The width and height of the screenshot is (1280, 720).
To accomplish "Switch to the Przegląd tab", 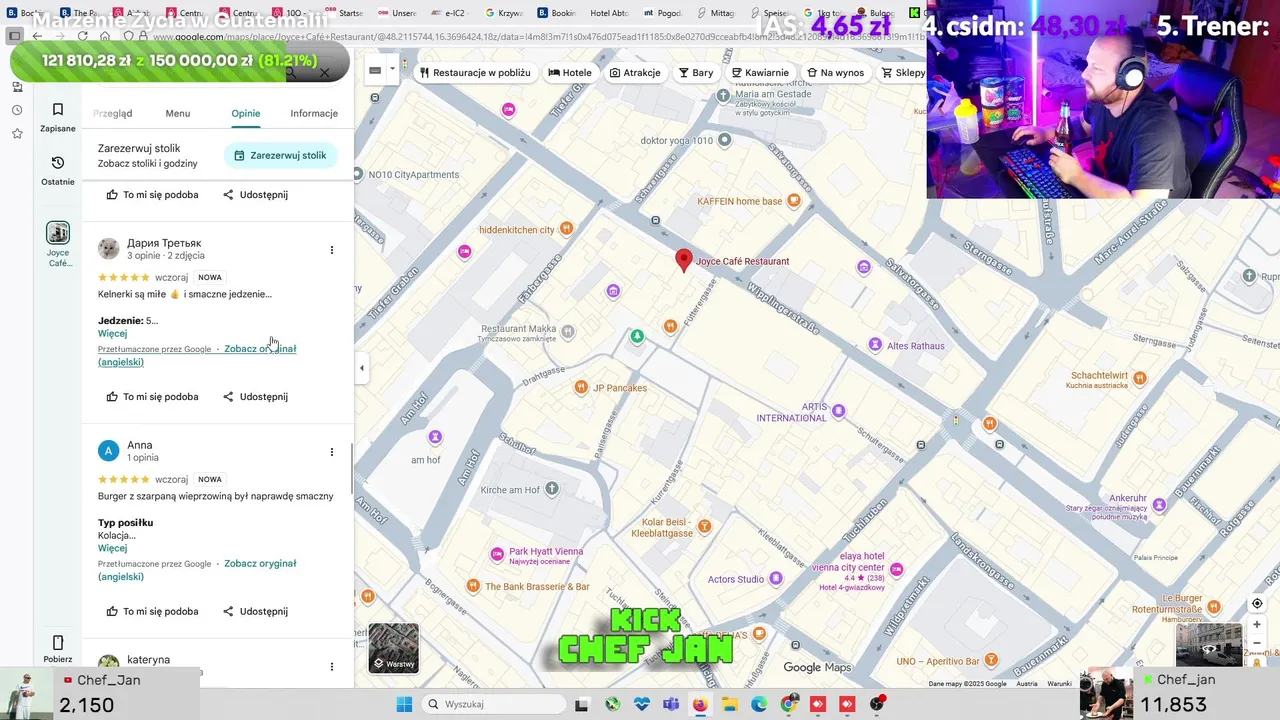I will (x=113, y=113).
